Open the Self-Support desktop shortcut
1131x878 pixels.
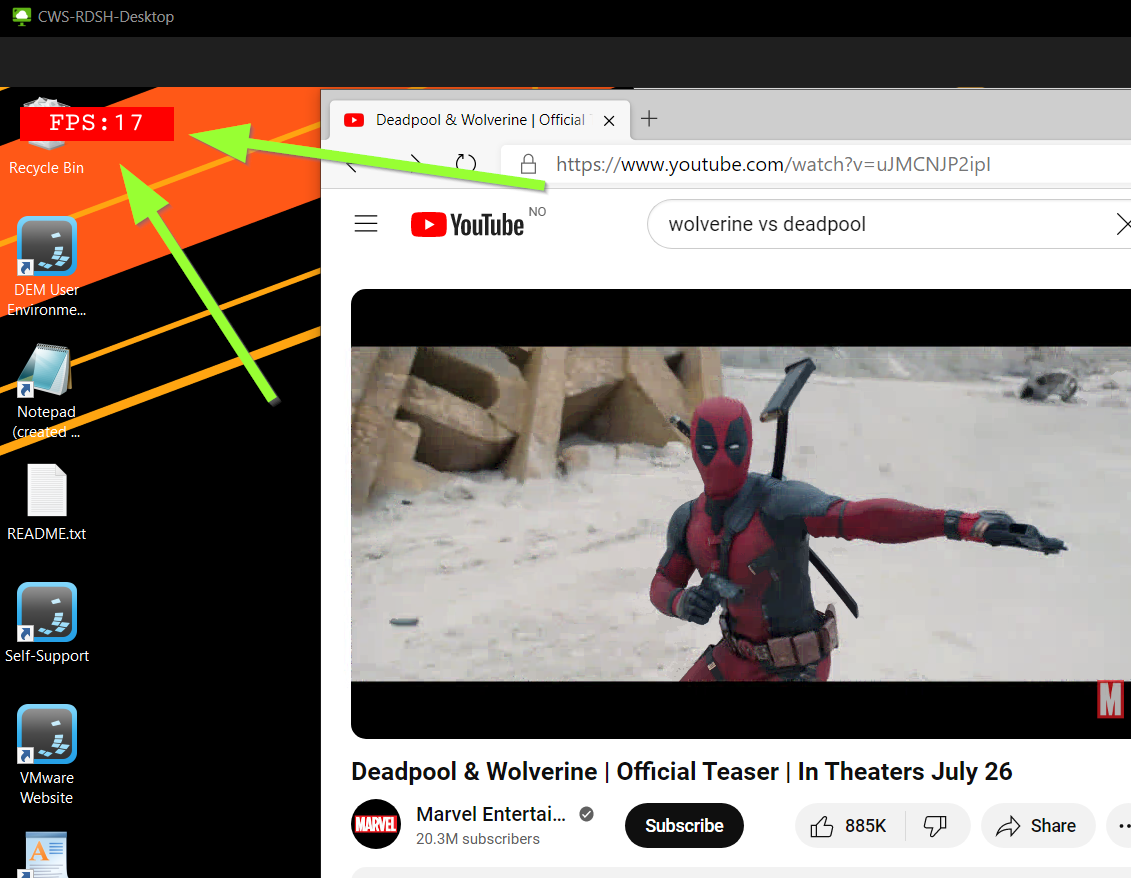[x=47, y=612]
